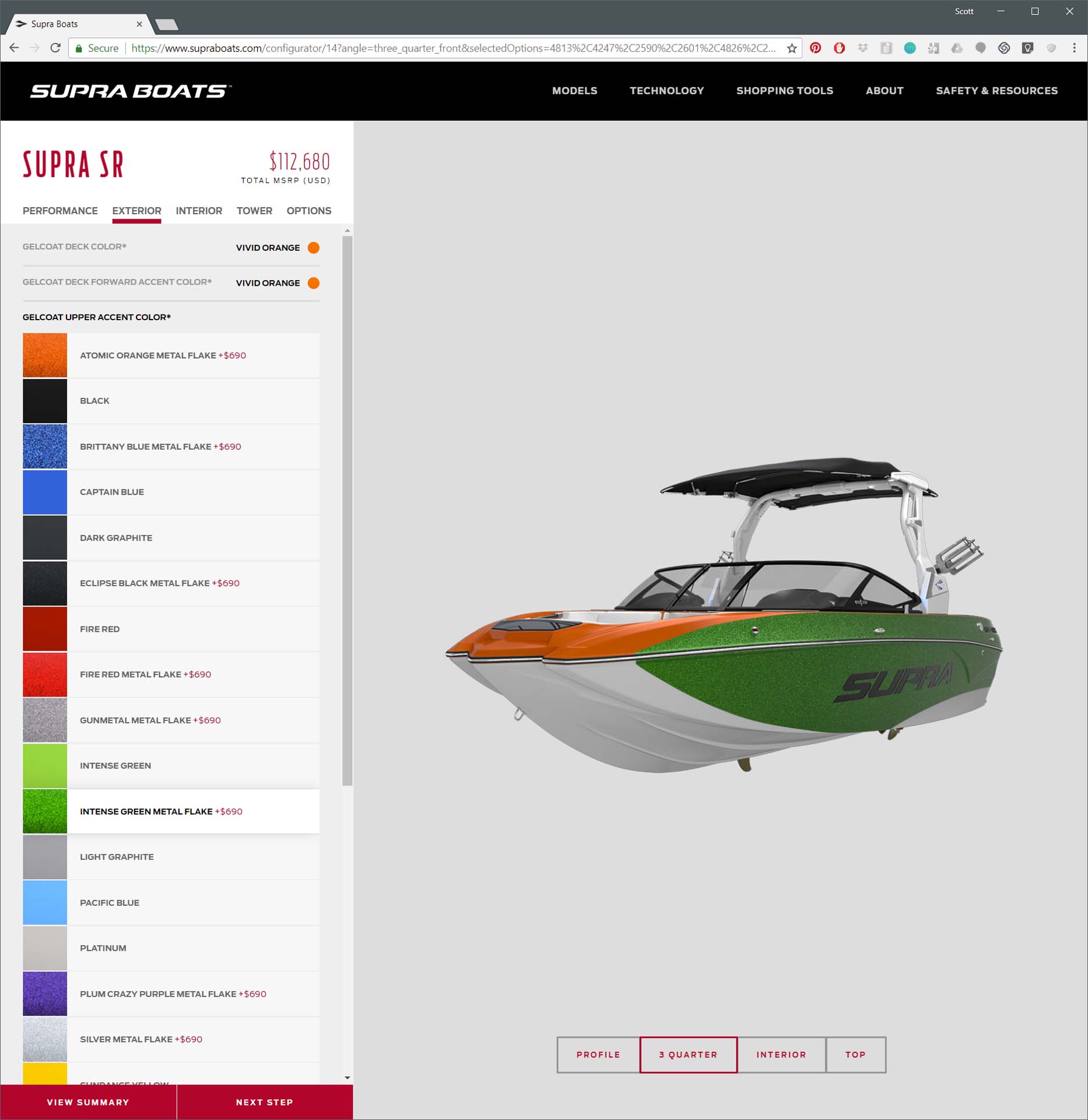This screenshot has height=1120, width=1088.
Task: Go back to the previous page
Action: 14,48
